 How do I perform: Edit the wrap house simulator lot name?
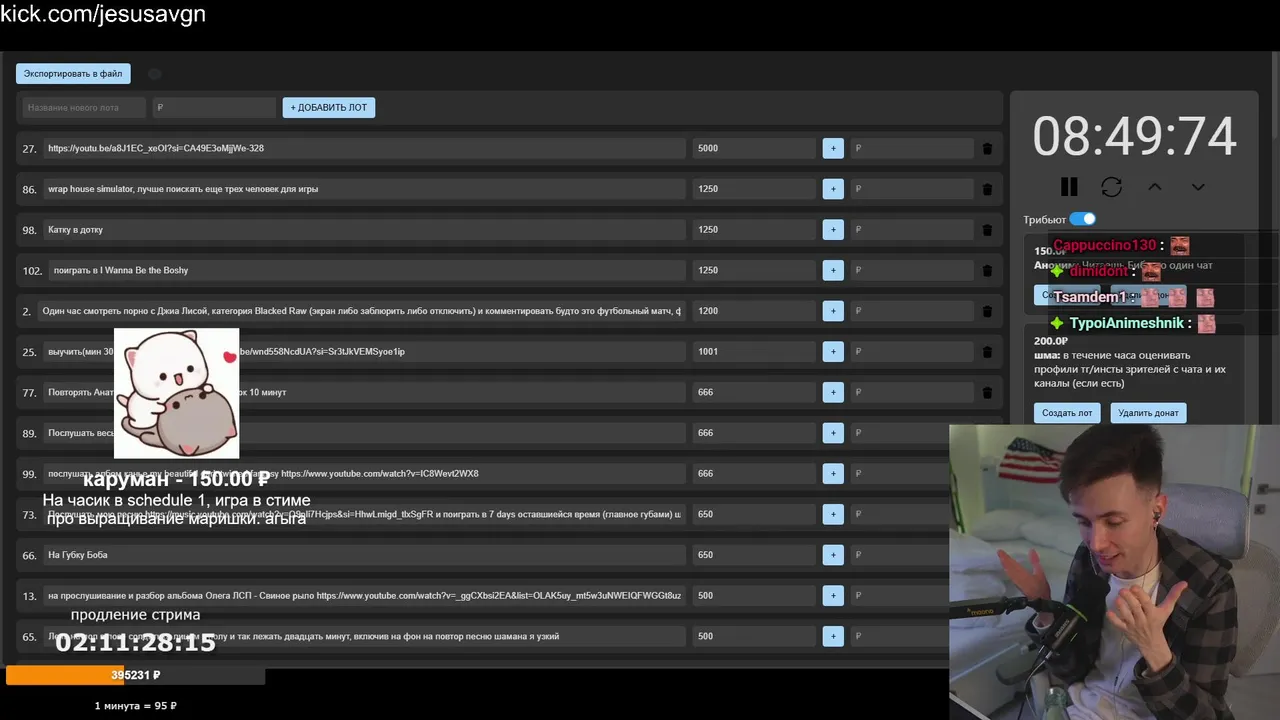(363, 189)
